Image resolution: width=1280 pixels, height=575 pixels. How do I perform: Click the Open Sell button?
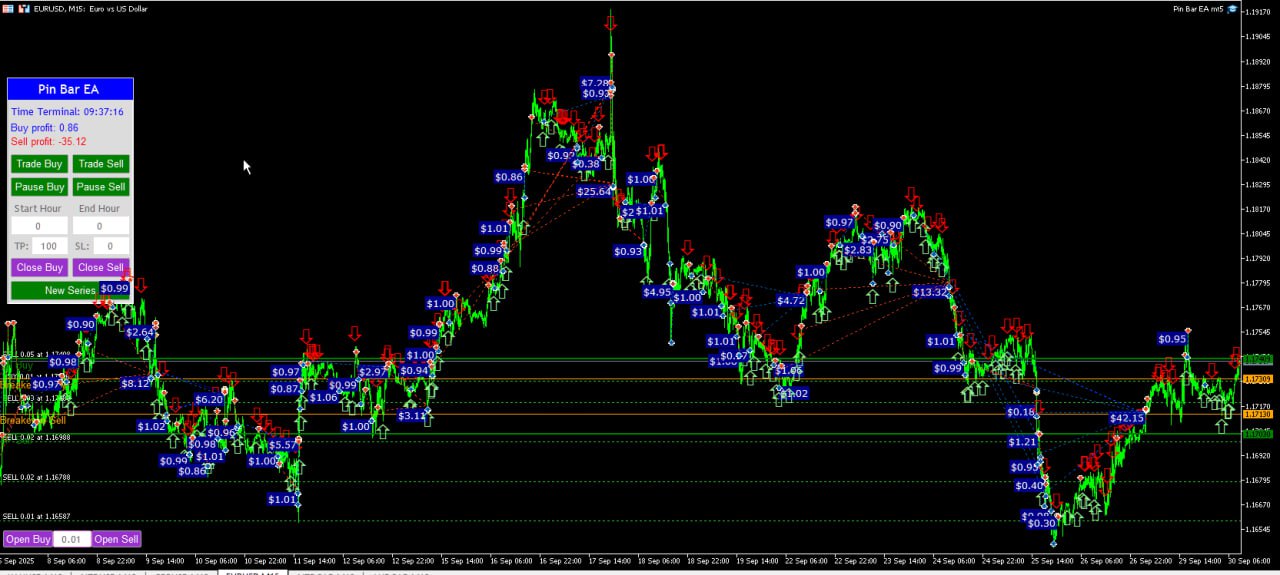pos(116,539)
